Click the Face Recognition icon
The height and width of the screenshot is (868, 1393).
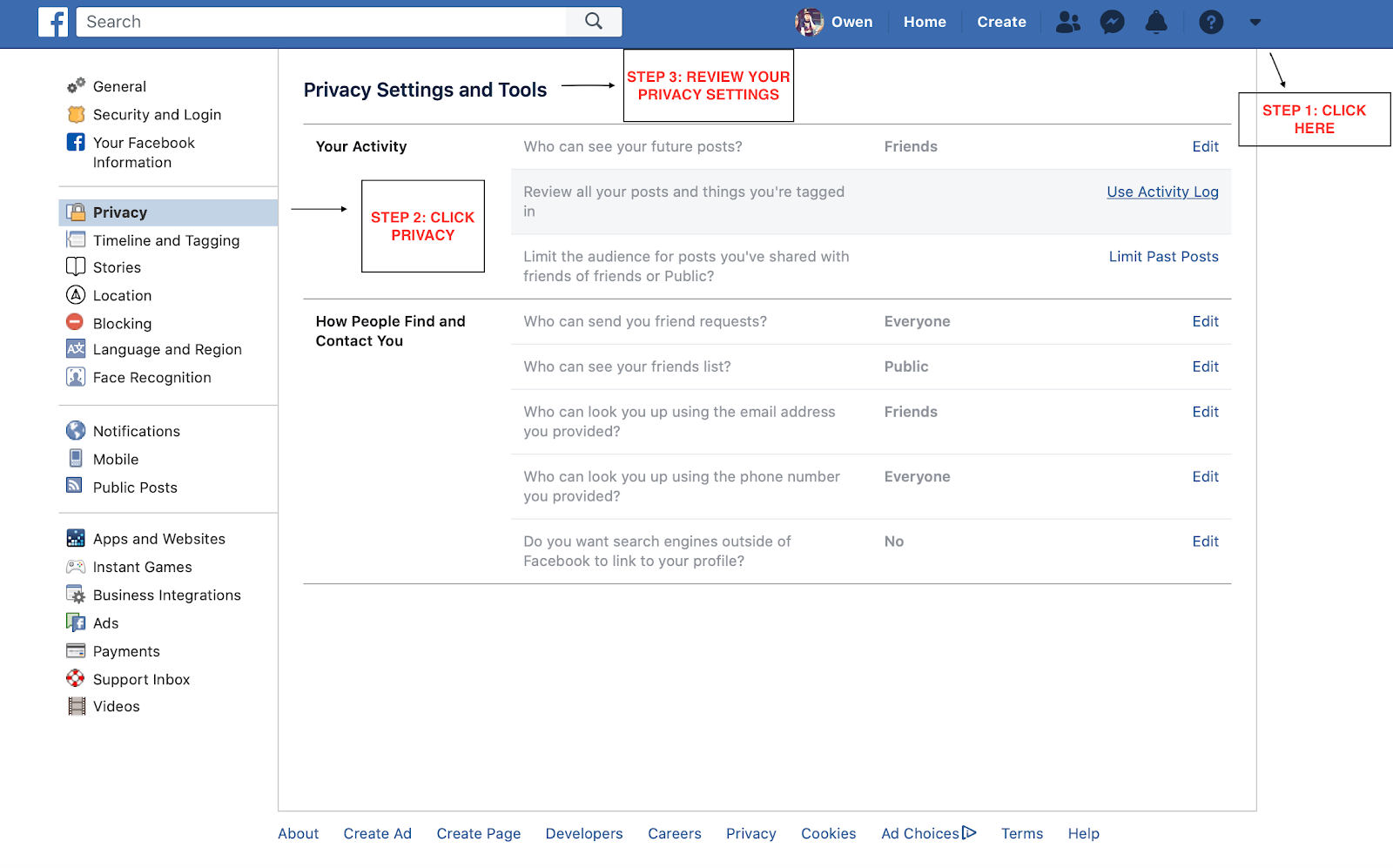pyautogui.click(x=76, y=377)
